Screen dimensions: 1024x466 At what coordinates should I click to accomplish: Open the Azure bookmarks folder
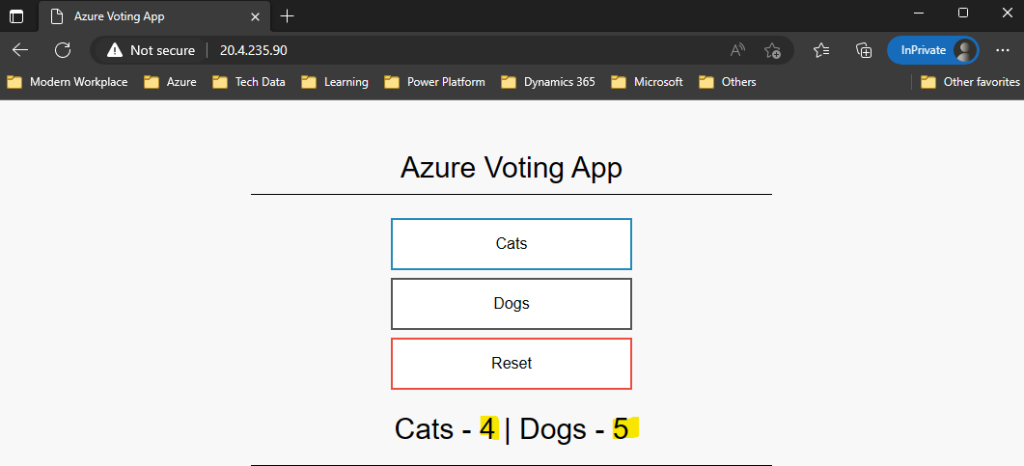tap(170, 82)
